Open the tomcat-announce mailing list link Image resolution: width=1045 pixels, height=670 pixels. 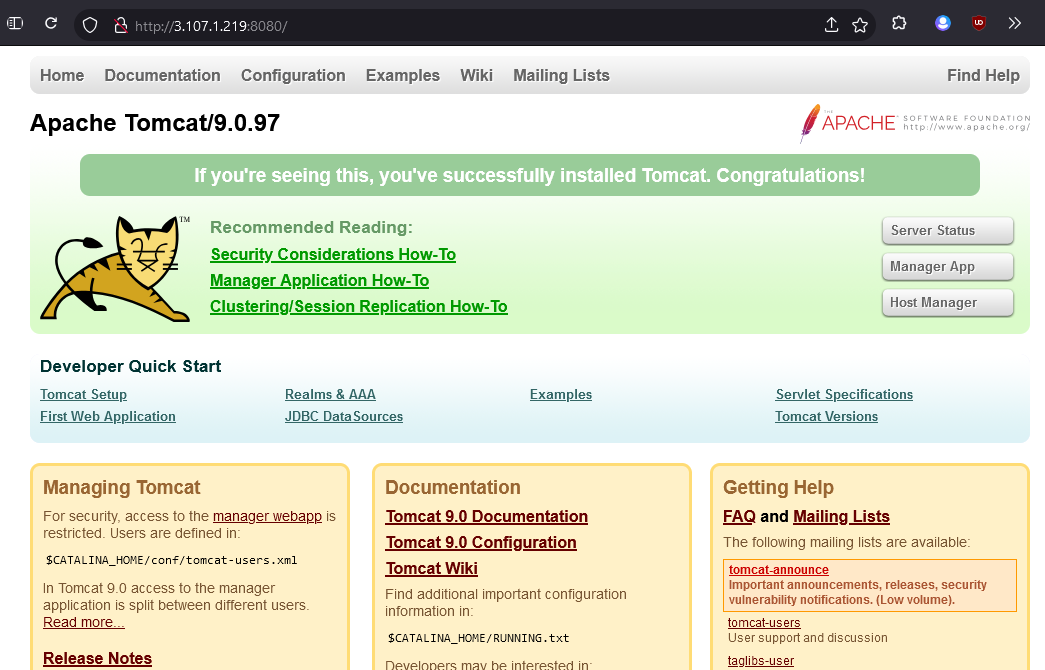778,570
